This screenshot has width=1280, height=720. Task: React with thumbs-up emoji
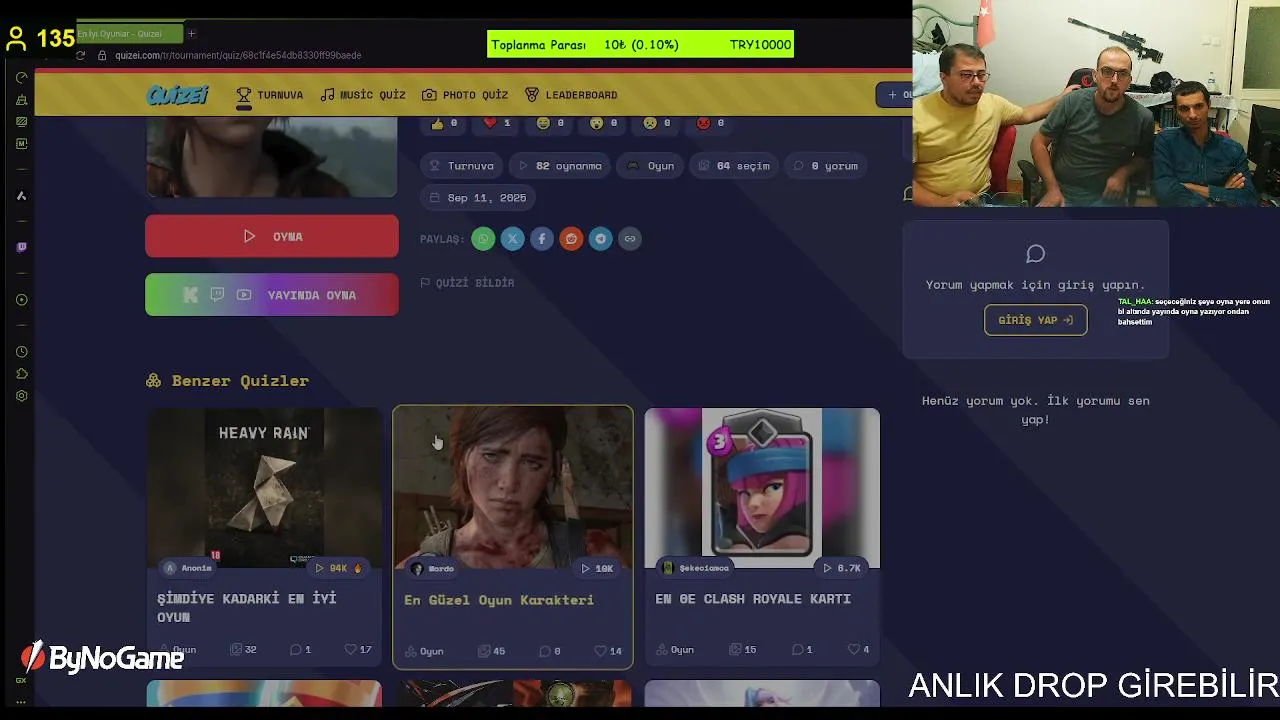click(x=444, y=123)
